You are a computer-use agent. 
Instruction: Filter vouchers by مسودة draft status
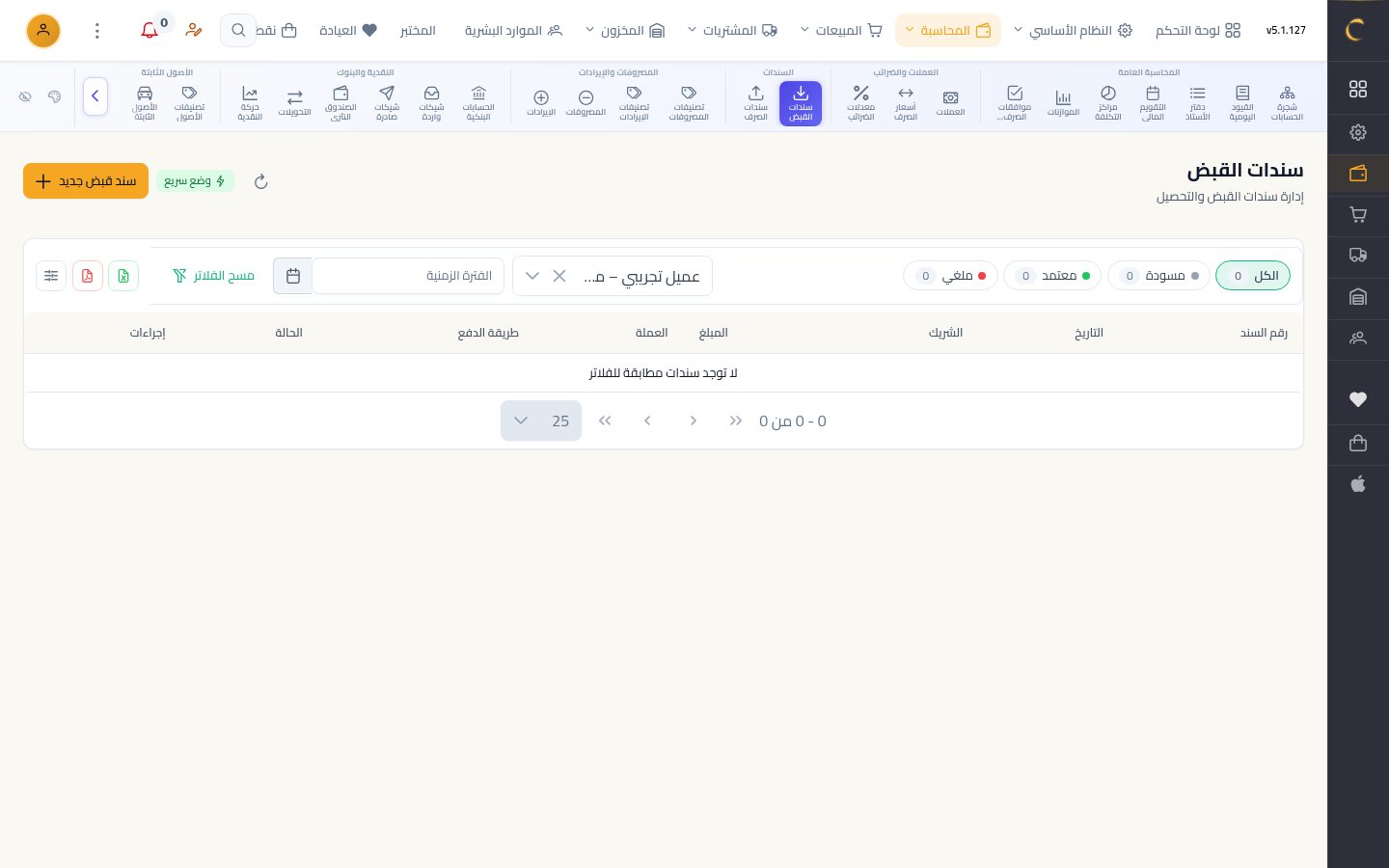pos(1158,276)
